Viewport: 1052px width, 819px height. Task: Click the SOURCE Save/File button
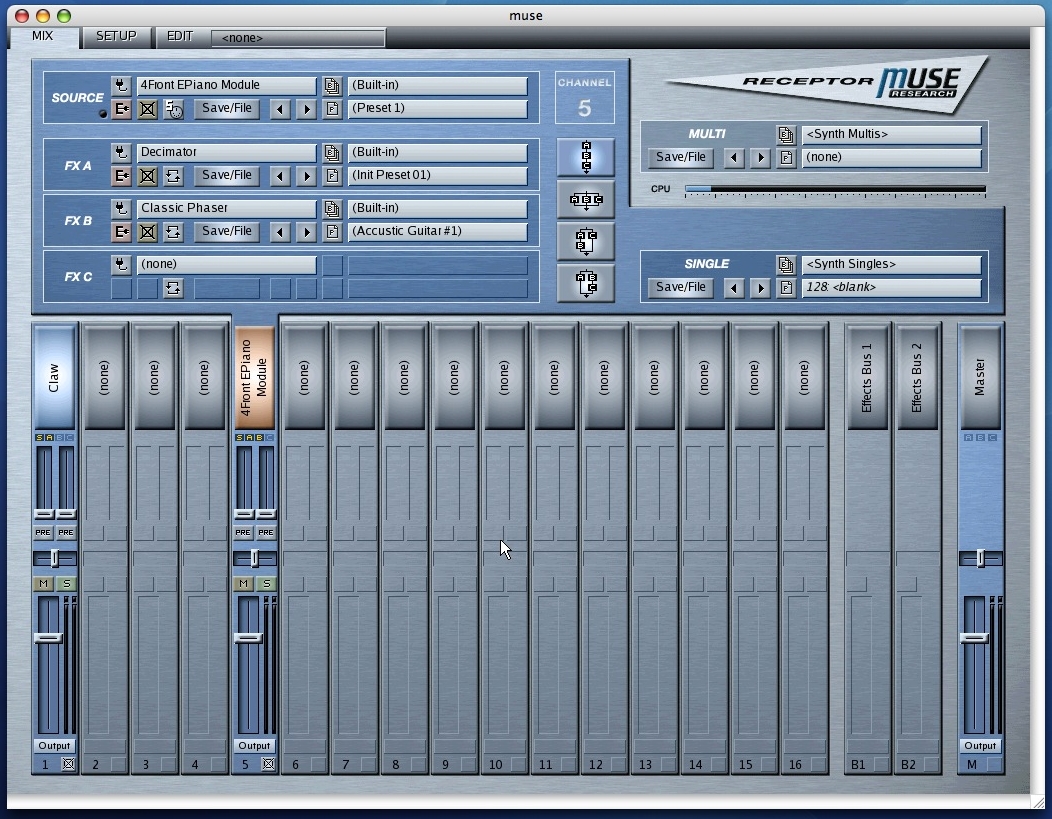[x=227, y=109]
